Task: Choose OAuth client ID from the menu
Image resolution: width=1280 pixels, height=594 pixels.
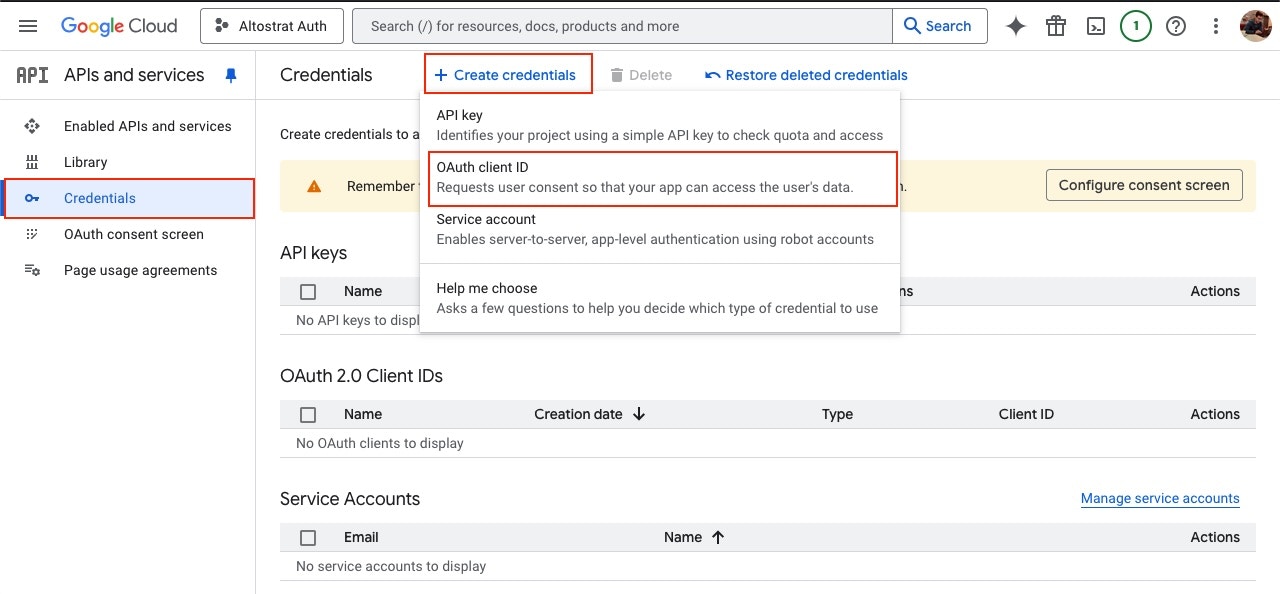Action: click(x=662, y=178)
